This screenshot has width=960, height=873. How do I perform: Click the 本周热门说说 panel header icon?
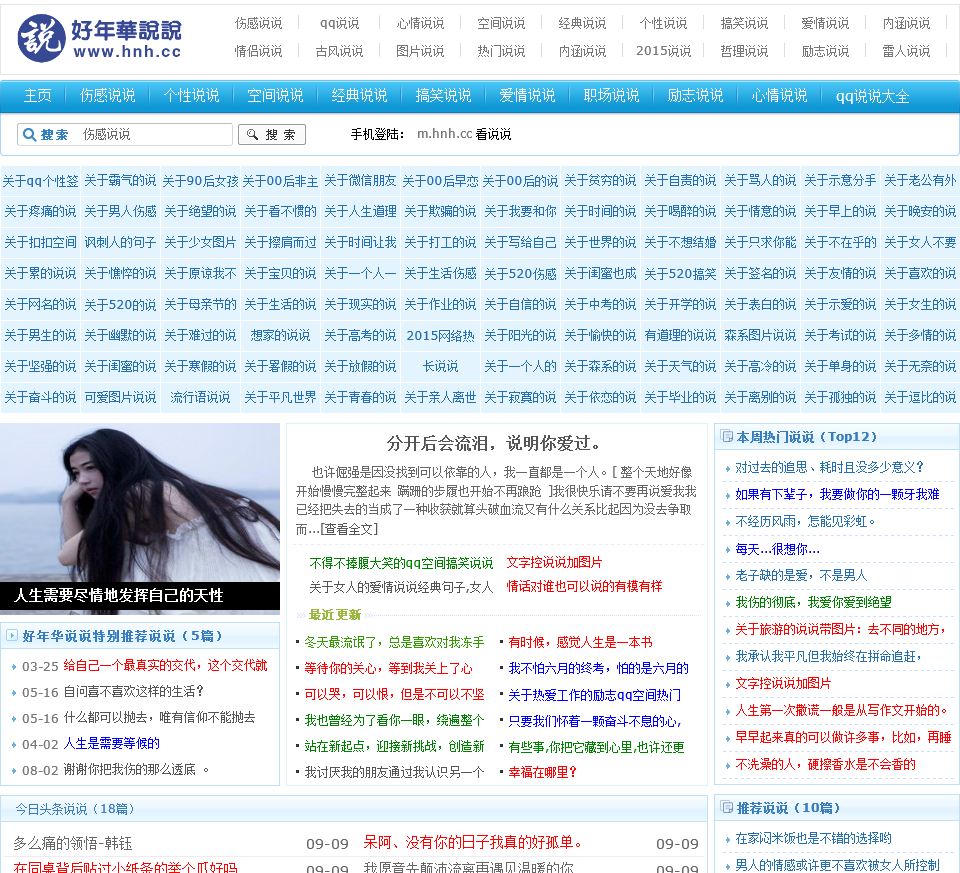tap(727, 436)
